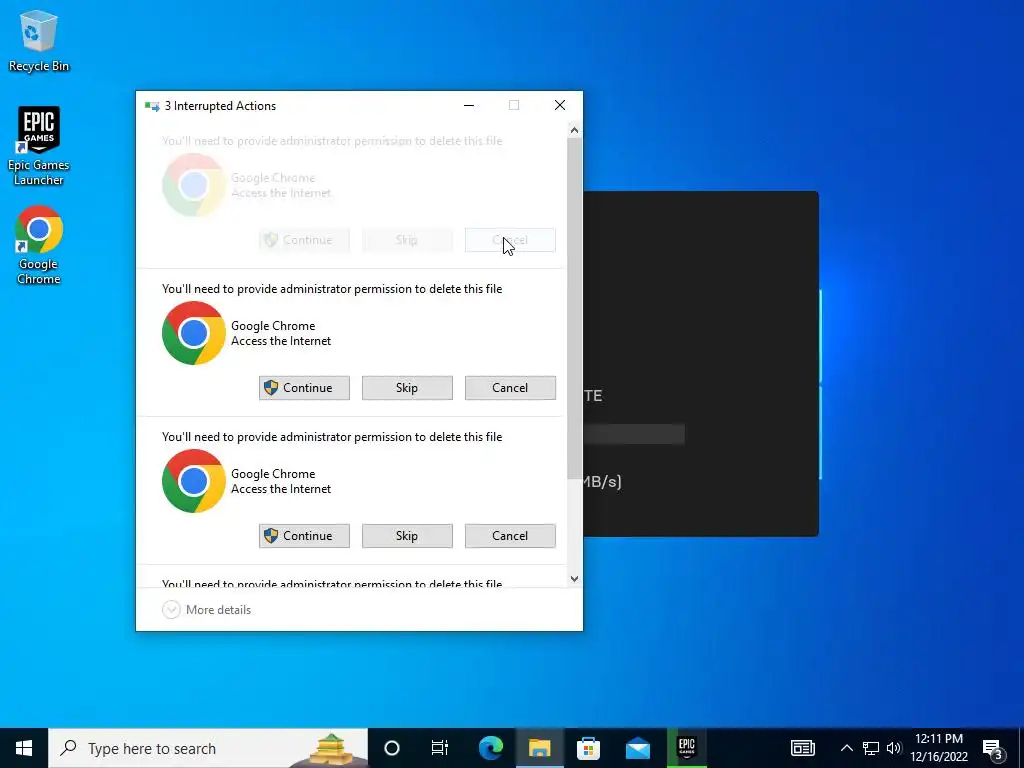Screen dimensions: 1024x768
Task: Click the progress bar in the dark installer window
Action: coord(634,434)
